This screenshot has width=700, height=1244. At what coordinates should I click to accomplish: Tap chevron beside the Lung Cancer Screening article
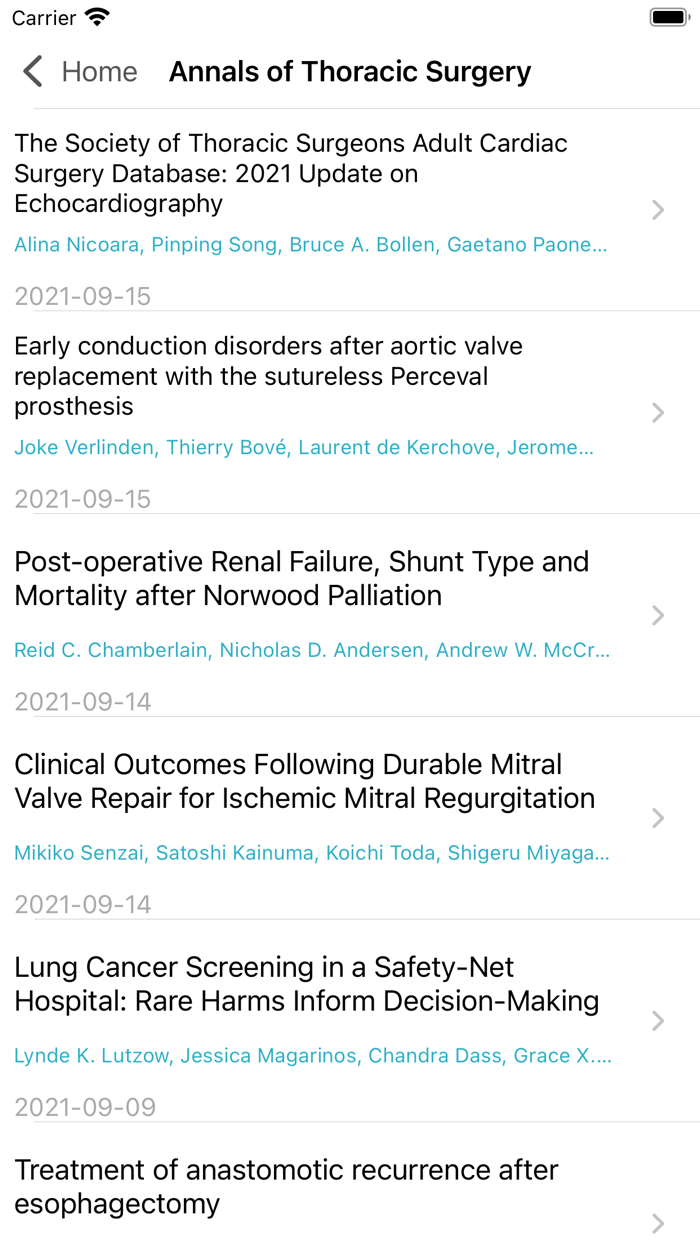pos(658,1021)
